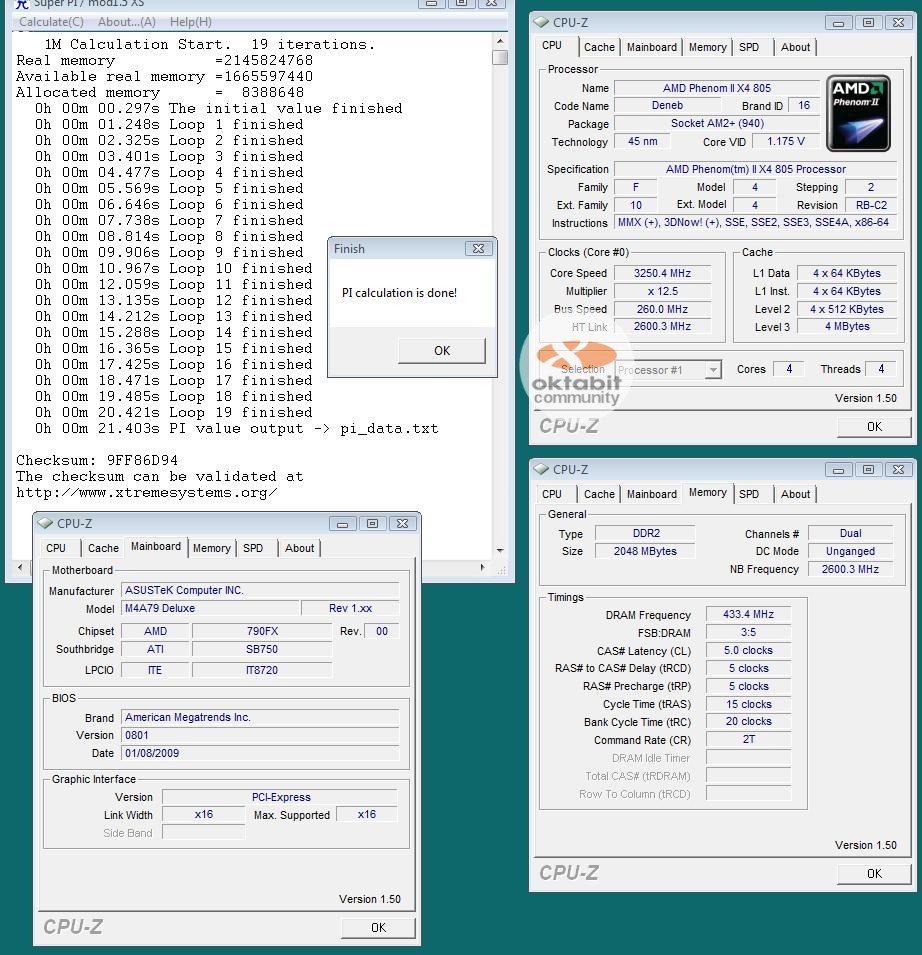The image size is (922, 955).
Task: Close the Finish dialog with X
Action: click(479, 248)
